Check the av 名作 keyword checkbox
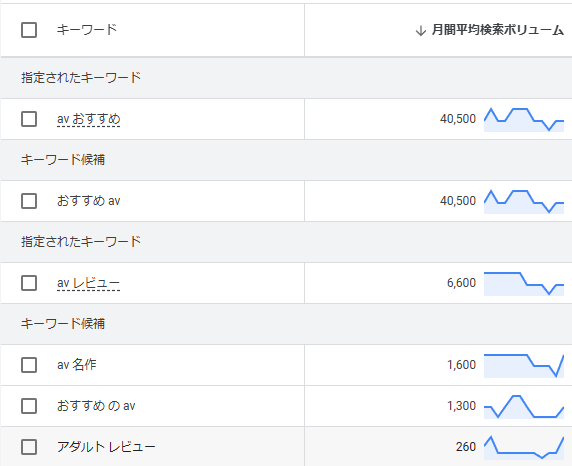The image size is (572, 466). [x=29, y=365]
